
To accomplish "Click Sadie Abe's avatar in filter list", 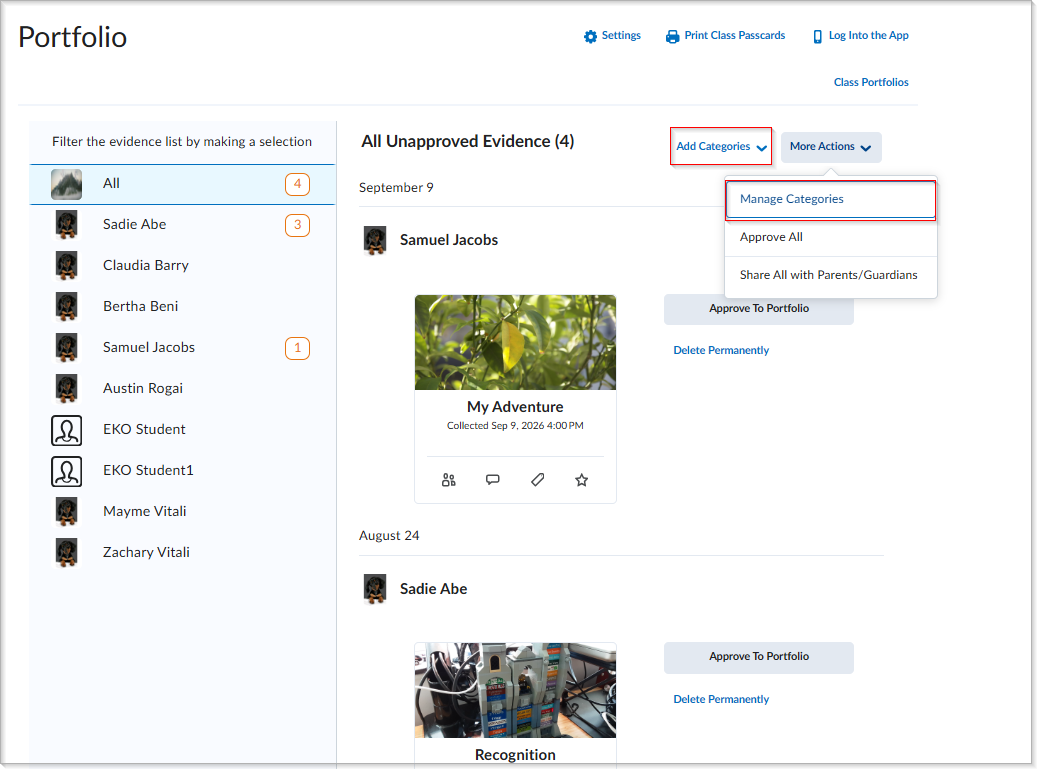I will coord(66,224).
